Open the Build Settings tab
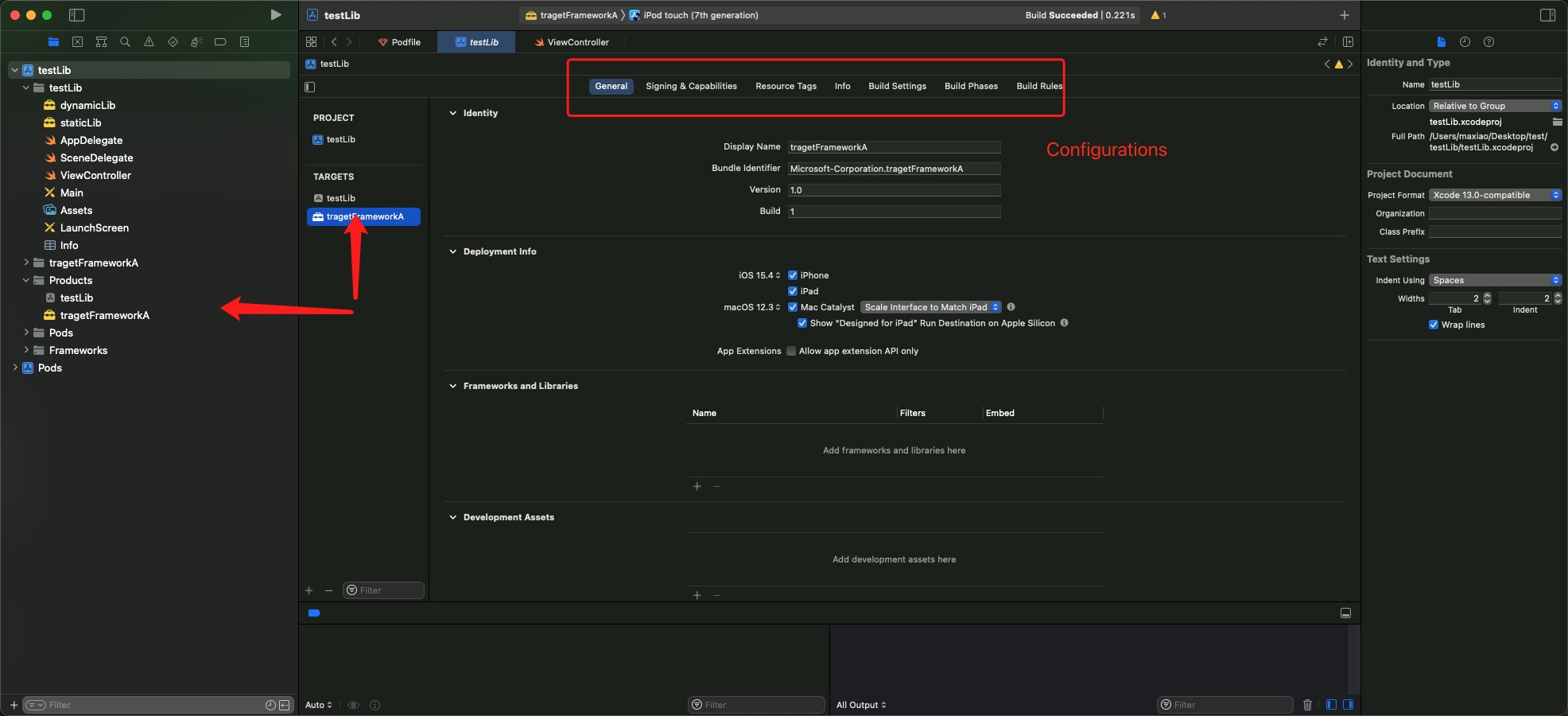Screen dimensions: 1568x716 click(x=897, y=86)
